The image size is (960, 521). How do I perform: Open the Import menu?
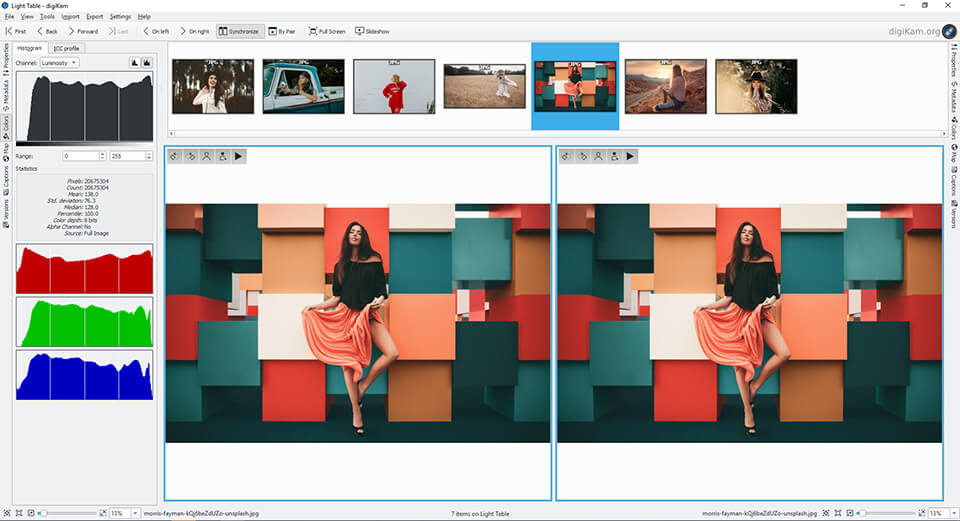70,17
